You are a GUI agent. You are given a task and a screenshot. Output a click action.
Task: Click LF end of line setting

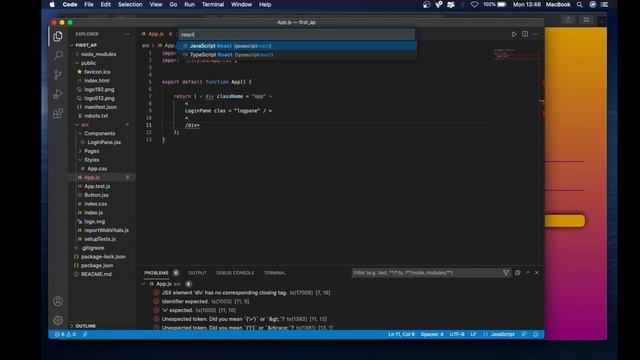pos(473,334)
